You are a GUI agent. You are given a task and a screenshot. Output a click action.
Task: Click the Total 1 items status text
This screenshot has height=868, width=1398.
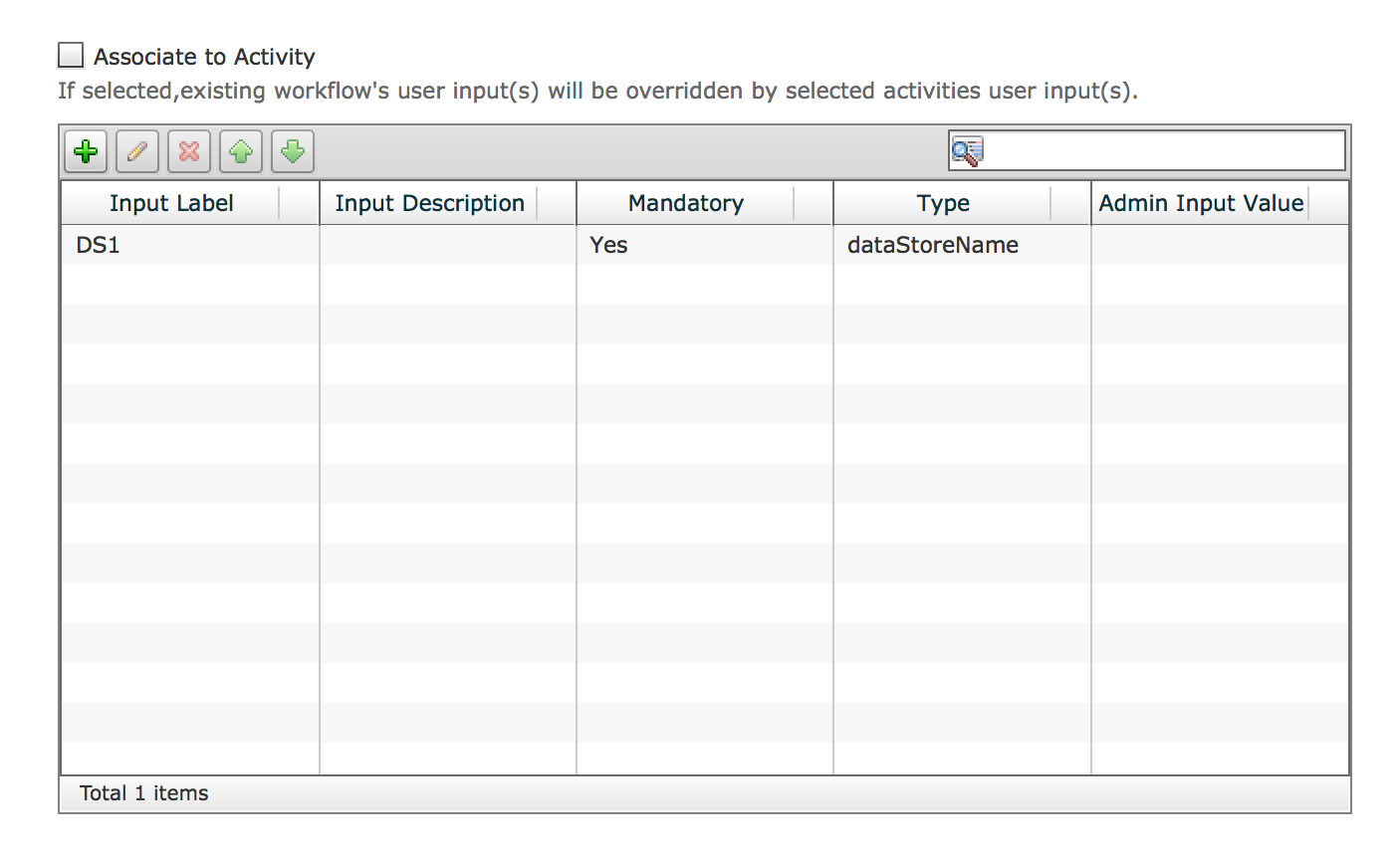[144, 793]
